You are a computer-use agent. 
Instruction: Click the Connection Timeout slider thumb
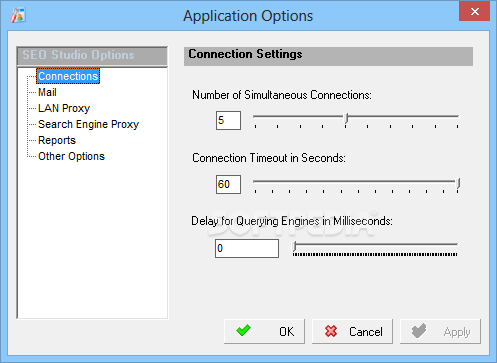459,183
